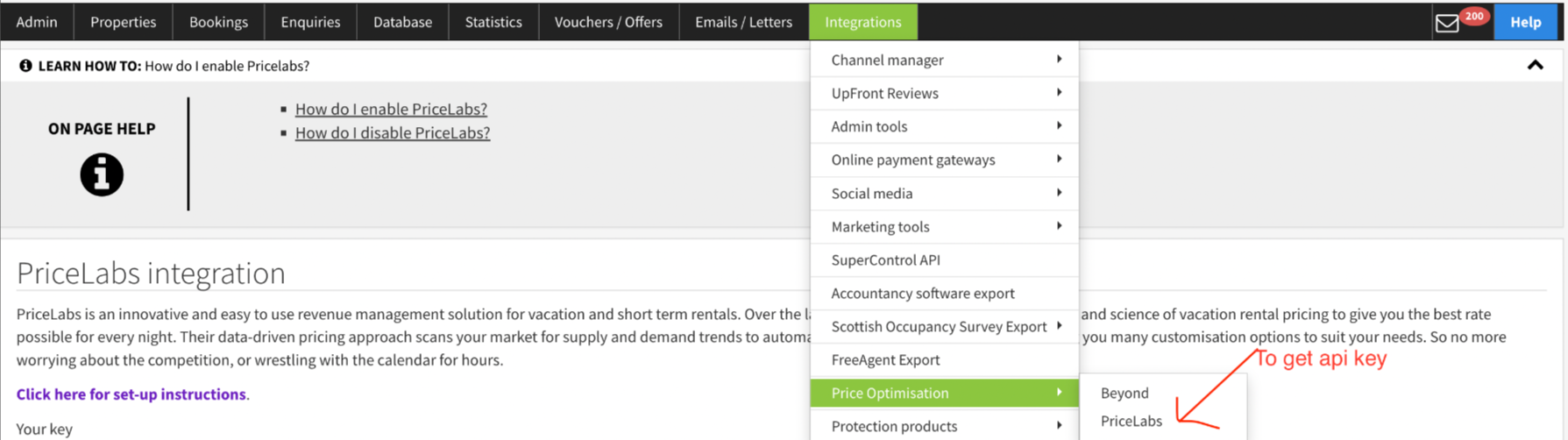
Task: Click here for set-up instructions link
Action: 131,394
